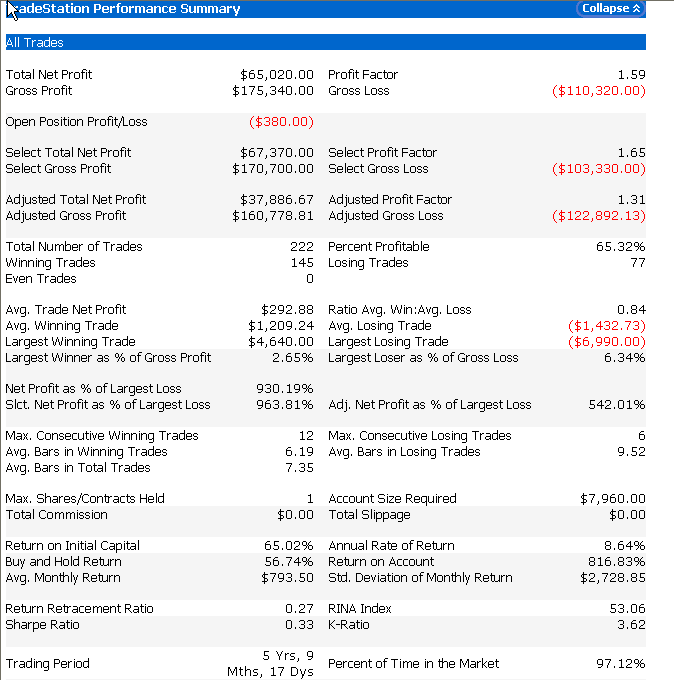Select Adjusted Gross Loss value ($122,892.13)
This screenshot has width=674, height=680.
click(599, 216)
